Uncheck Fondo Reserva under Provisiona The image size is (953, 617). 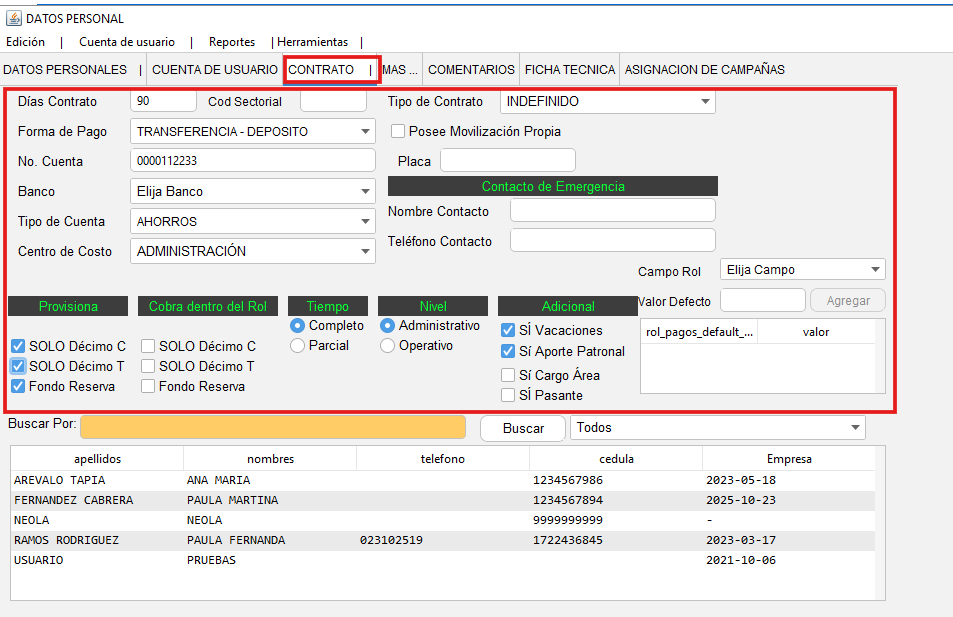[18, 386]
